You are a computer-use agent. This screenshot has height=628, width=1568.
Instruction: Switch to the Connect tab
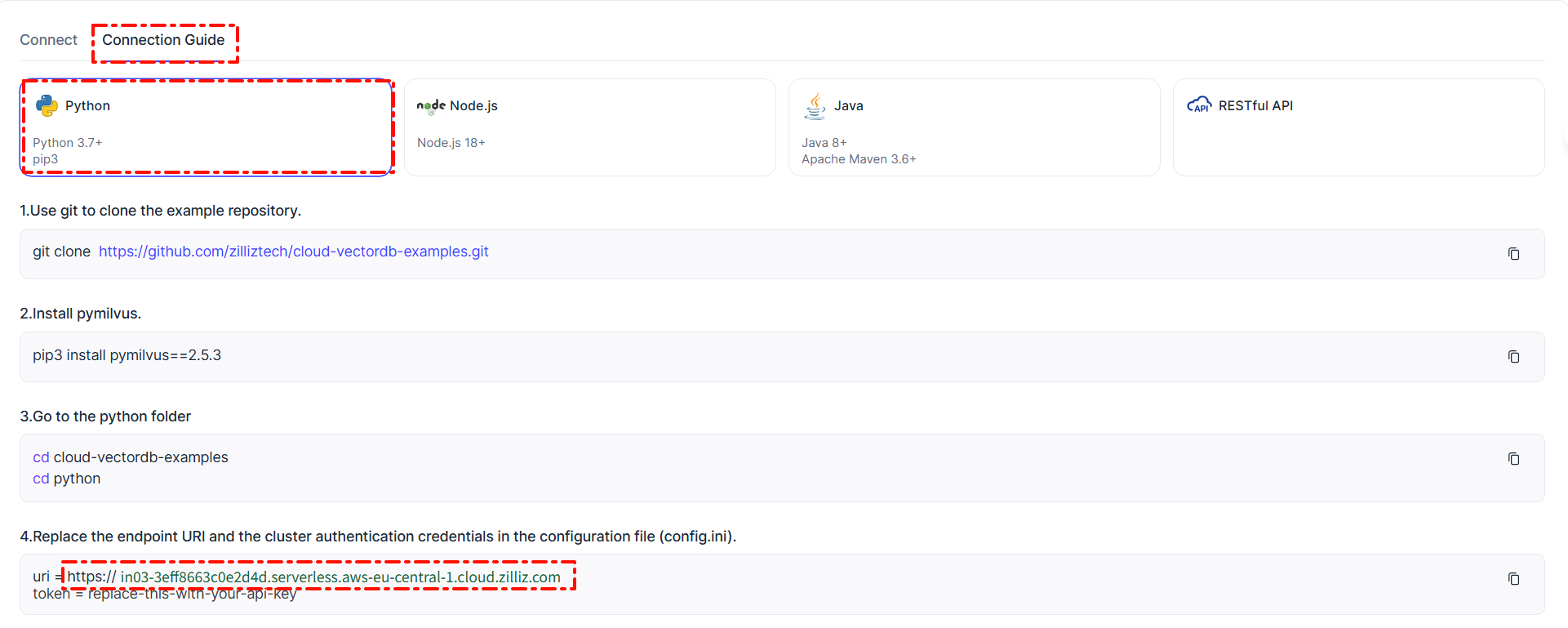point(48,40)
